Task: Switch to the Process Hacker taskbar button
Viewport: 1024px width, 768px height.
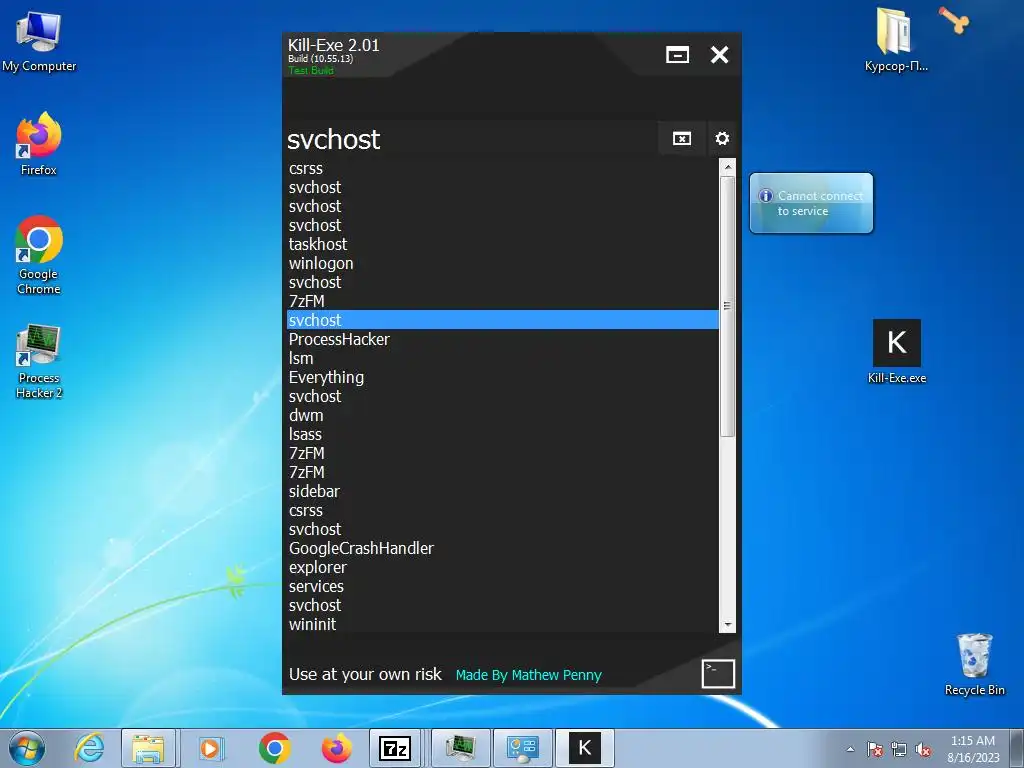Action: click(x=460, y=748)
